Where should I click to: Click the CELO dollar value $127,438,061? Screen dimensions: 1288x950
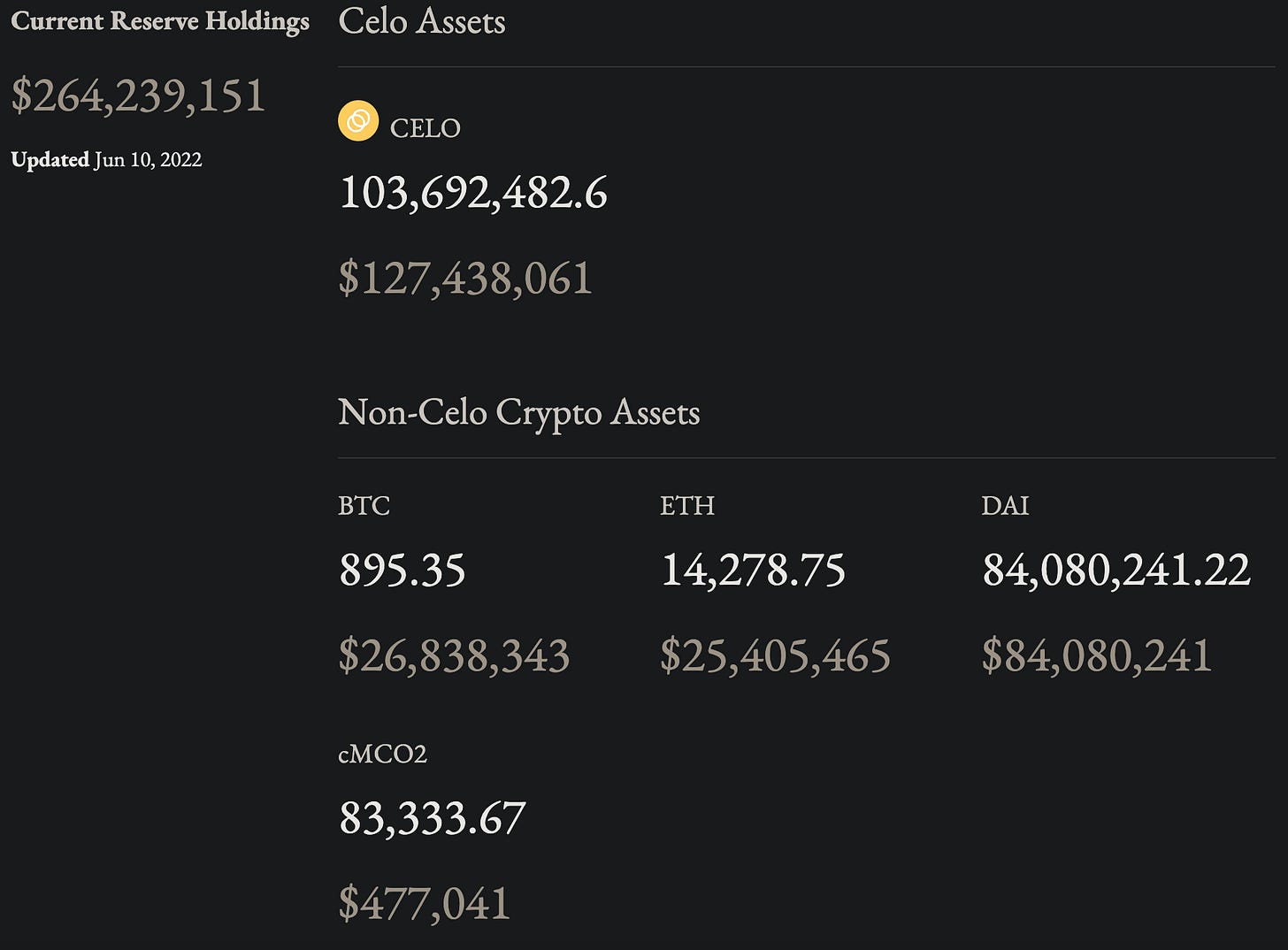click(x=465, y=279)
